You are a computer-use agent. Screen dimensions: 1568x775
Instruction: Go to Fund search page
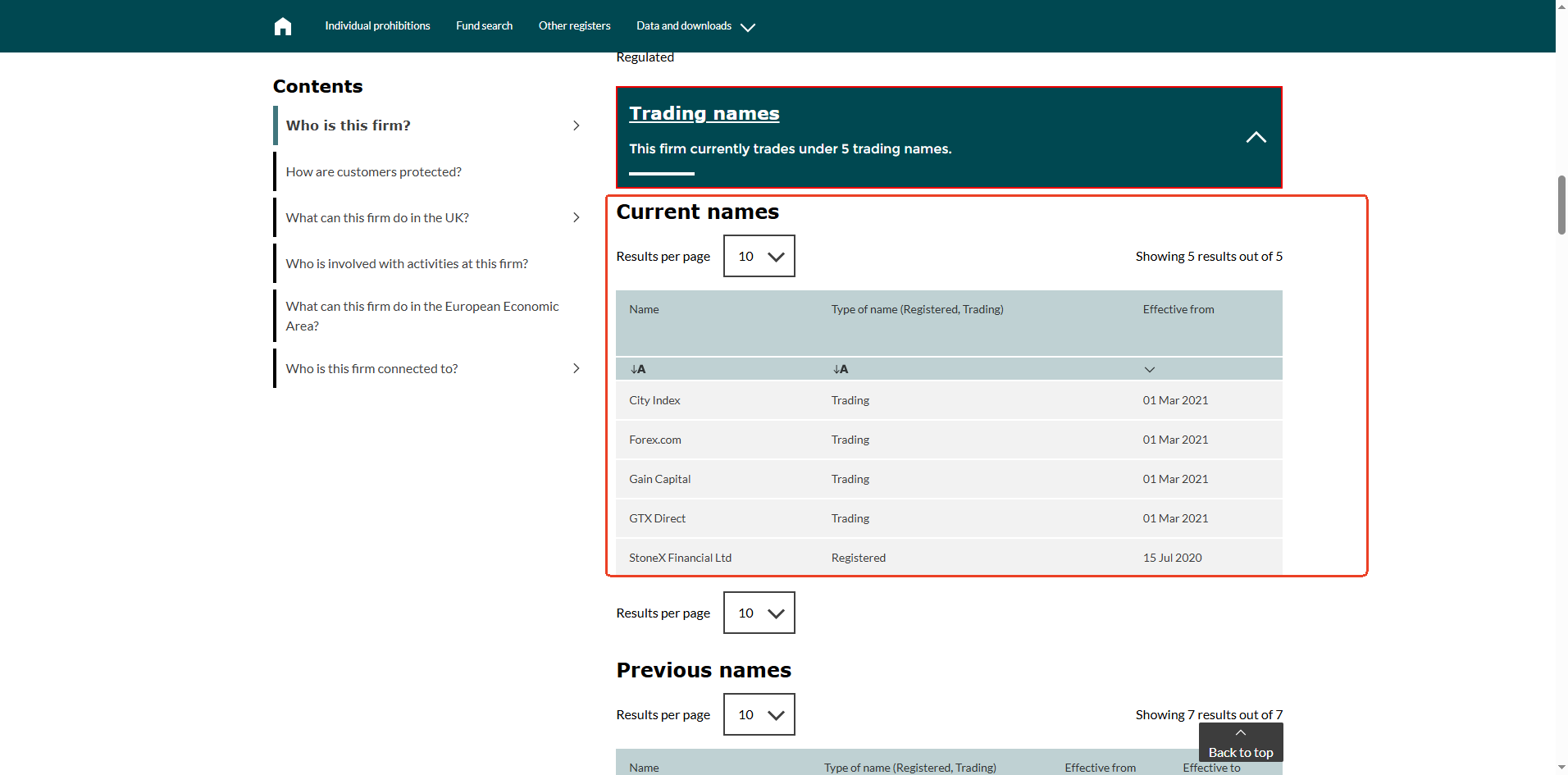[x=484, y=26]
